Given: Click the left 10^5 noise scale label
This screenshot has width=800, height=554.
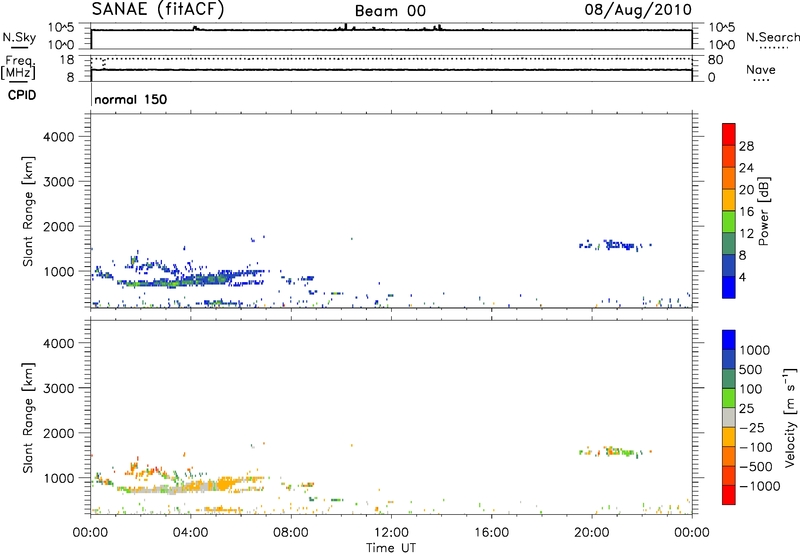Looking at the screenshot, I should (61, 28).
